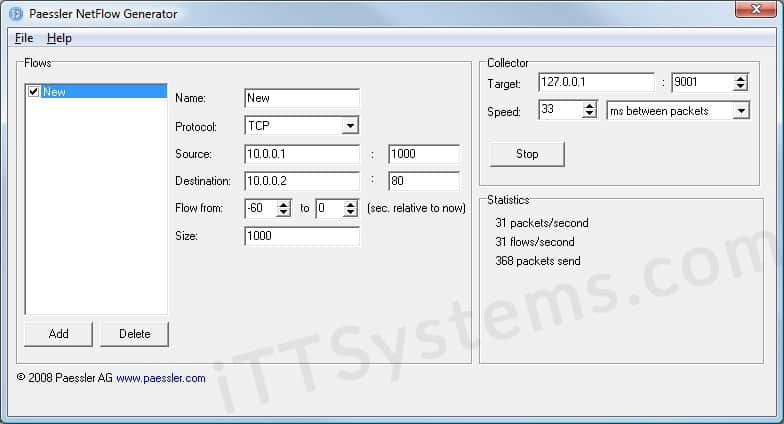Image resolution: width=784 pixels, height=424 pixels.
Task: Decrease Flow from start value
Action: click(284, 212)
